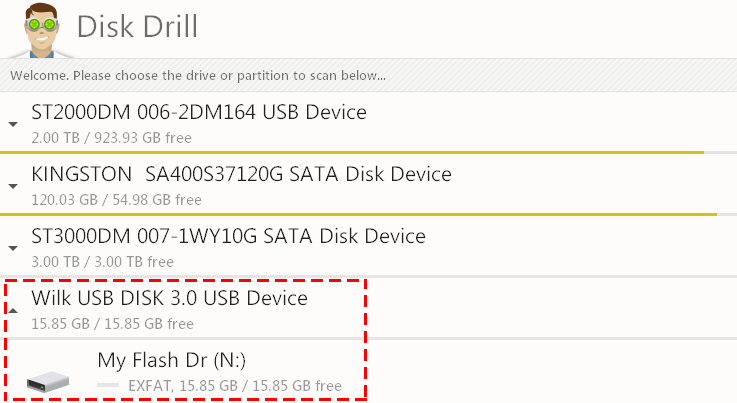
Task: Click the 2.00 TB / 923.93 GB free text
Action: click(111, 138)
